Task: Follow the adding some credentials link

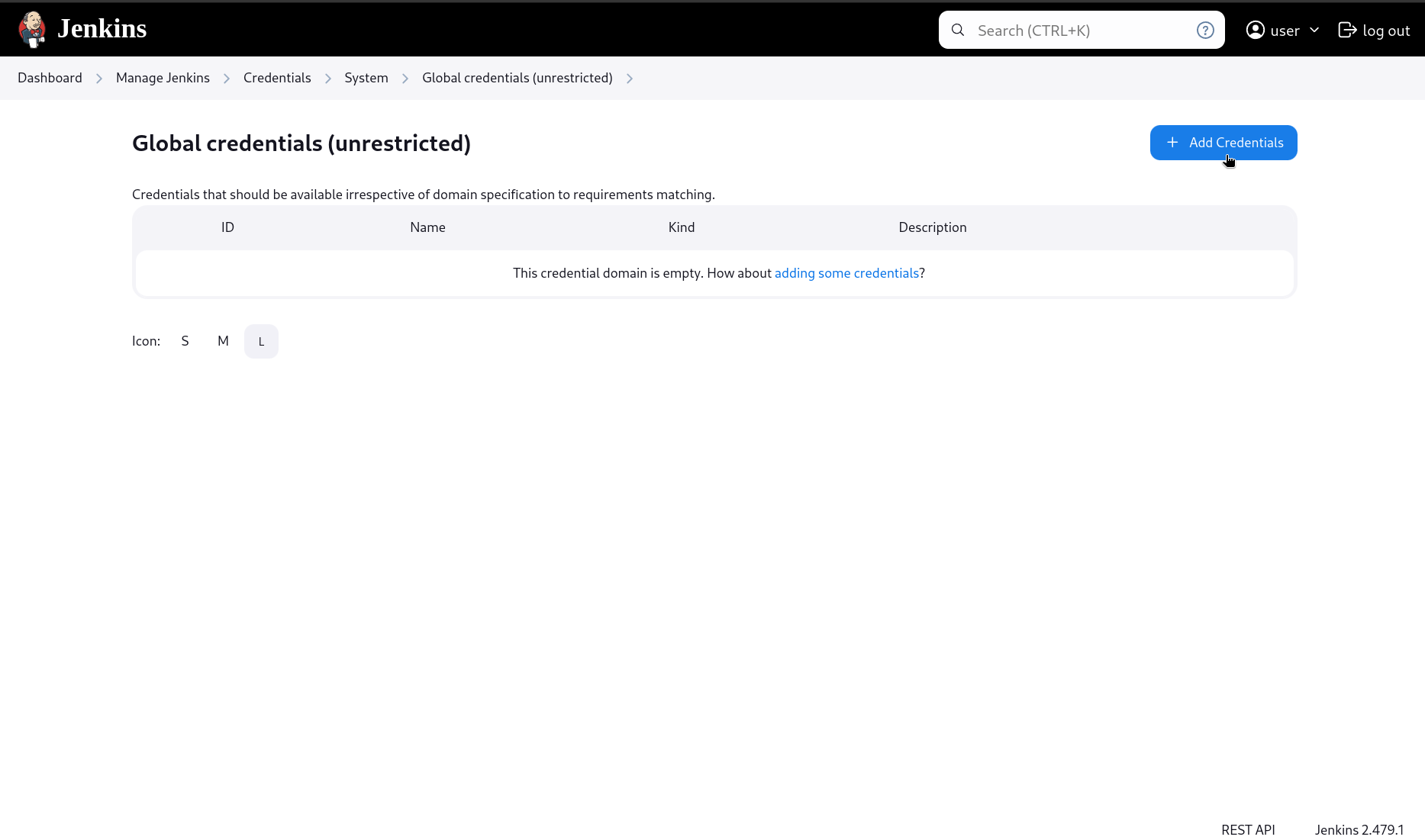Action: click(846, 273)
